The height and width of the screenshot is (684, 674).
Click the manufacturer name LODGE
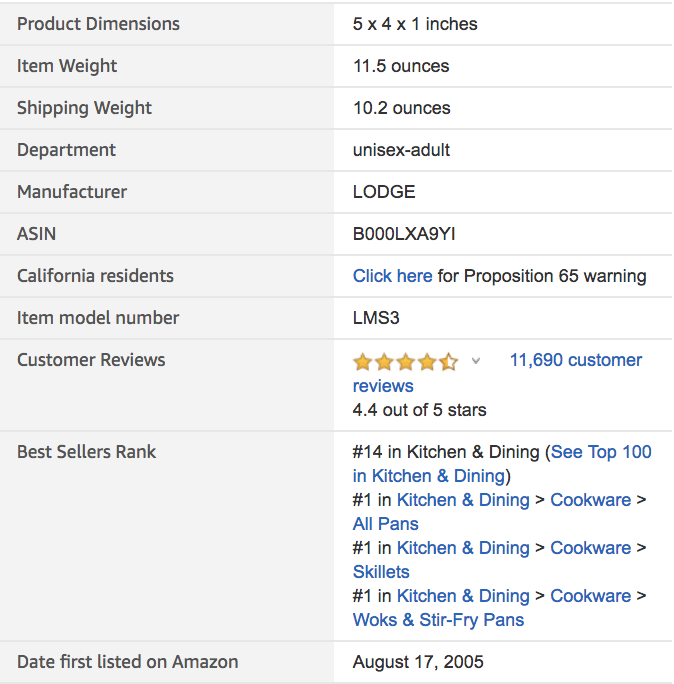tap(384, 192)
